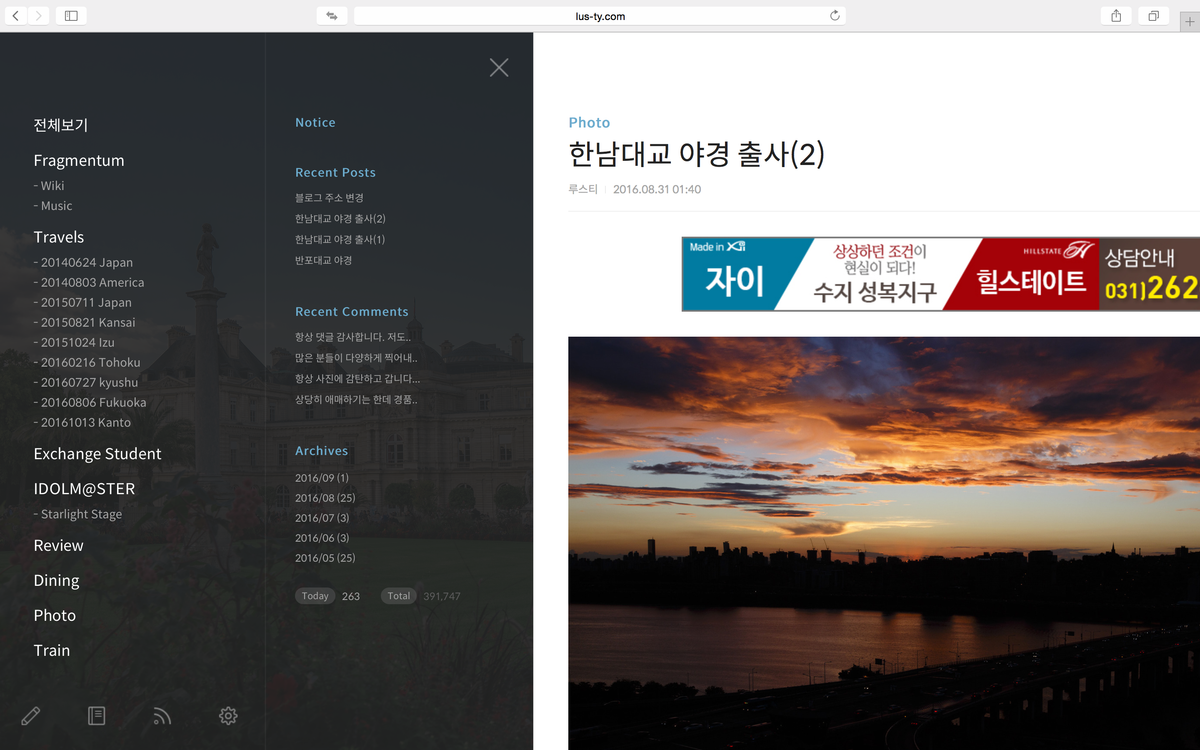The height and width of the screenshot is (750, 1200).
Task: Go back with Safari's back arrow
Action: (16, 16)
